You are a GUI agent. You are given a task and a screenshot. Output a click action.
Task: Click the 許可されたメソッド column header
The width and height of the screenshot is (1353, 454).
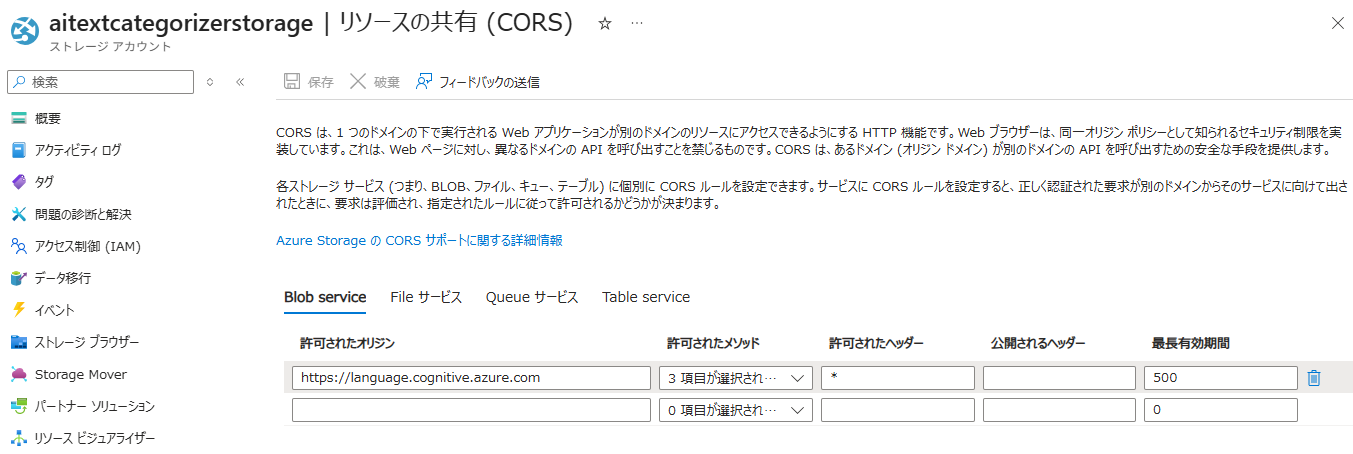click(x=714, y=343)
